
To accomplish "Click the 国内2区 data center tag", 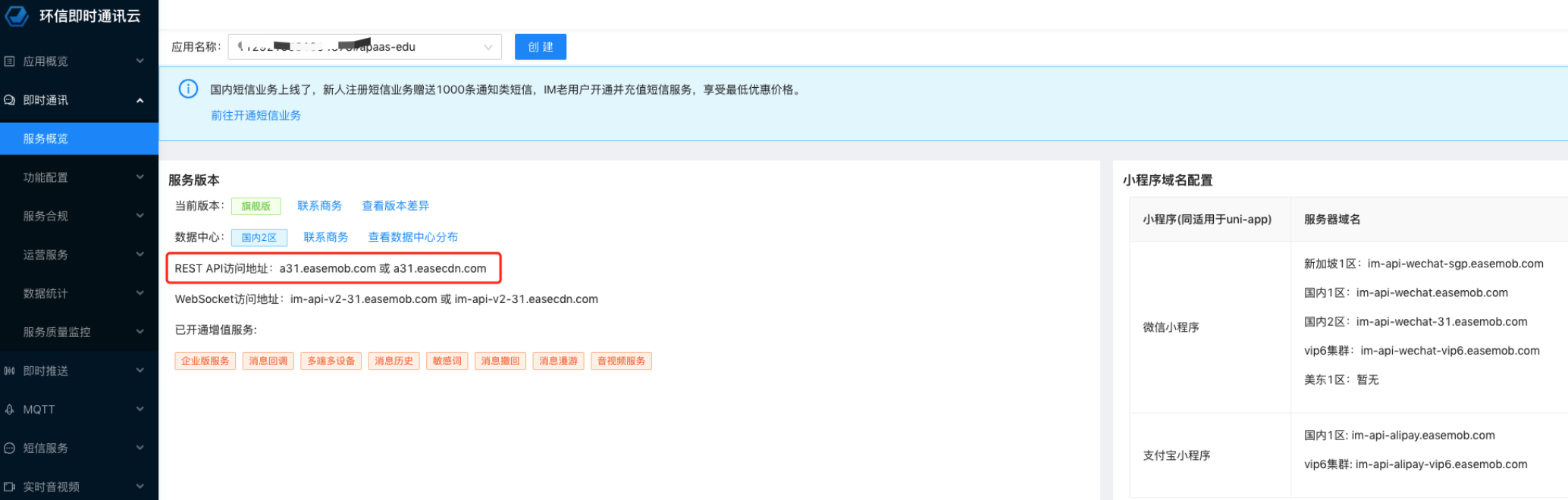I will click(259, 238).
